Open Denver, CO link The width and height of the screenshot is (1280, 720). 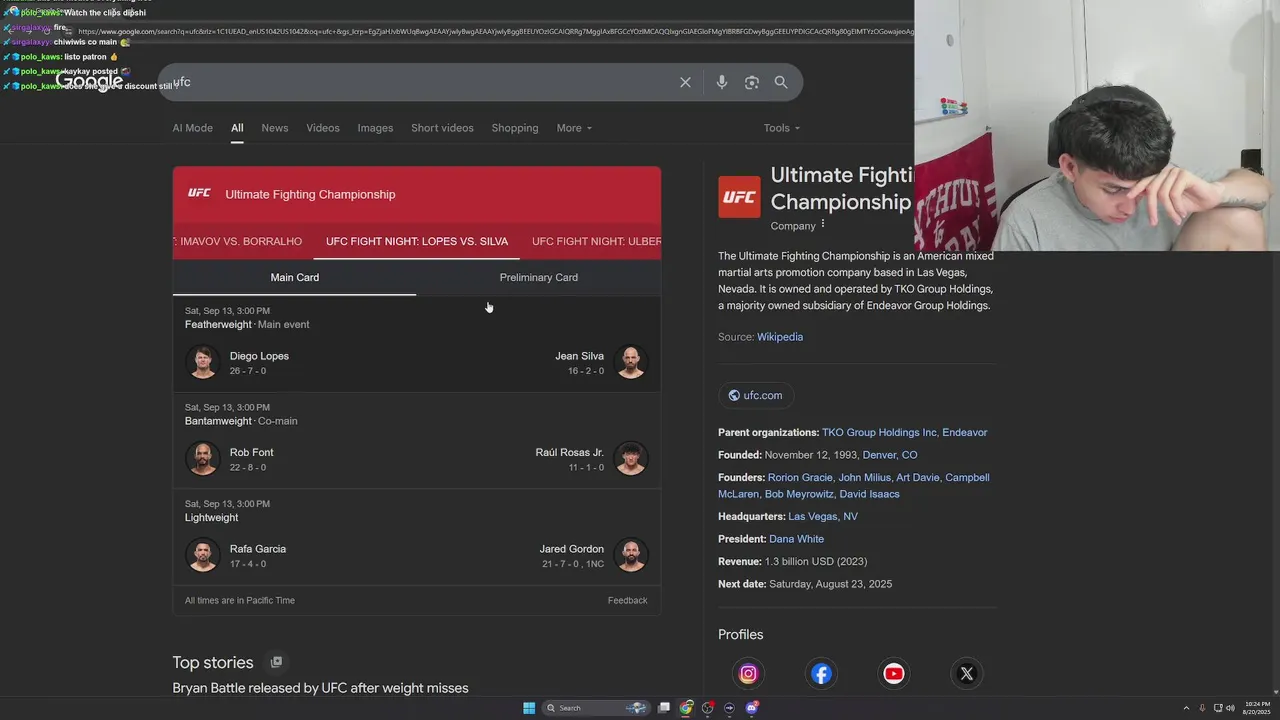[x=890, y=455]
